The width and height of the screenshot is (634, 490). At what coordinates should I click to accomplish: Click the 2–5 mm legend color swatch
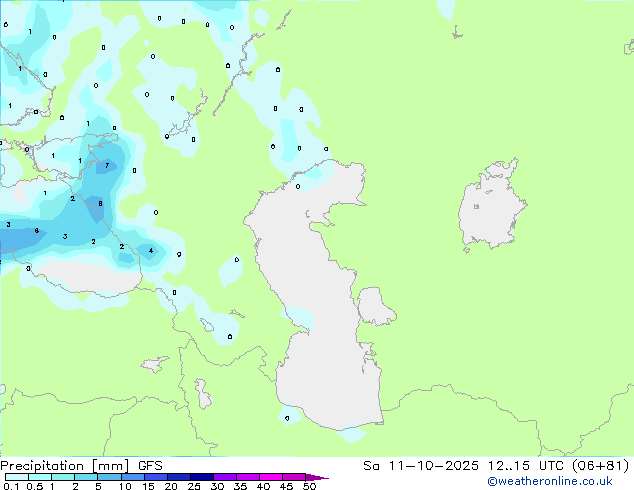coord(86,477)
